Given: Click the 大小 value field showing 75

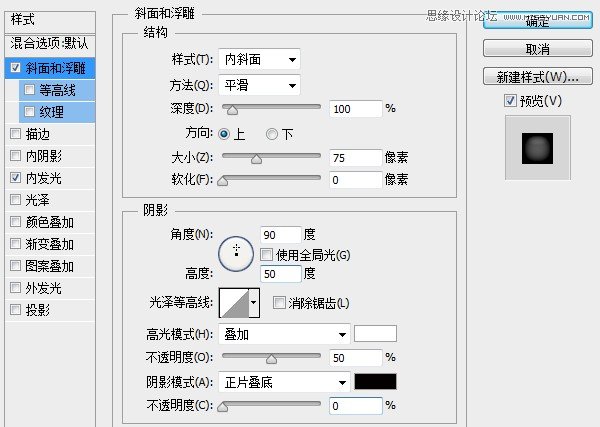Looking at the screenshot, I should [355, 158].
